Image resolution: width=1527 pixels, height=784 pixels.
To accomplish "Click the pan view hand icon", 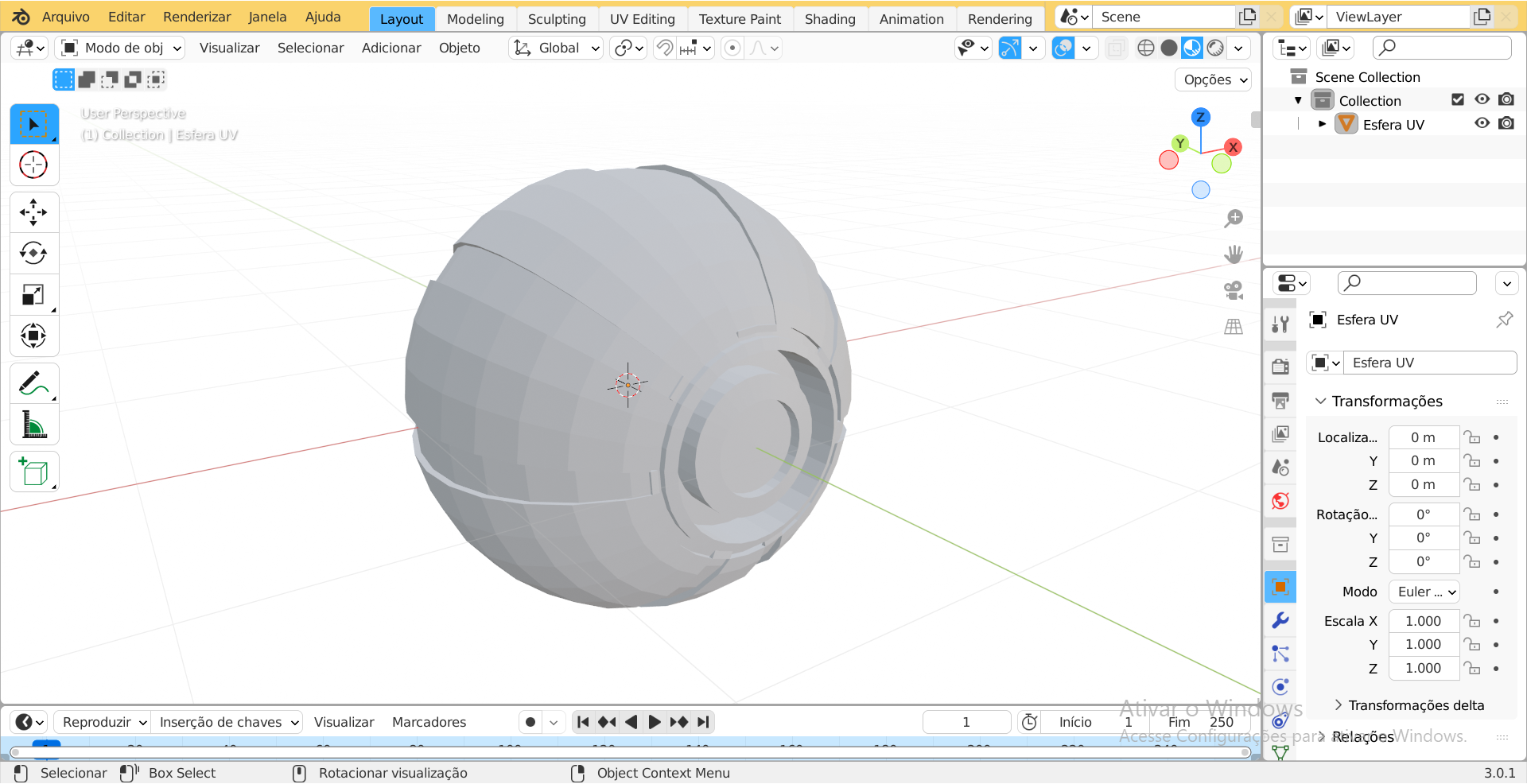I will point(1234,254).
